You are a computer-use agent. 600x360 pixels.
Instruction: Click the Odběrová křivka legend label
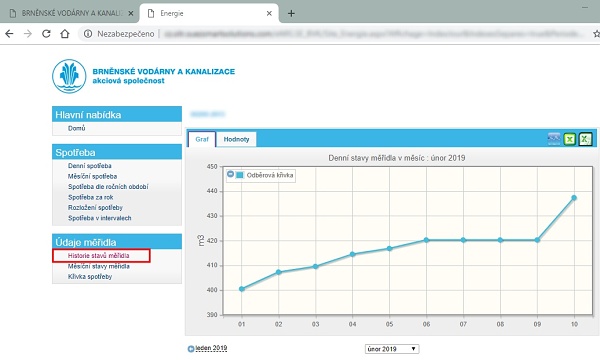click(270, 175)
